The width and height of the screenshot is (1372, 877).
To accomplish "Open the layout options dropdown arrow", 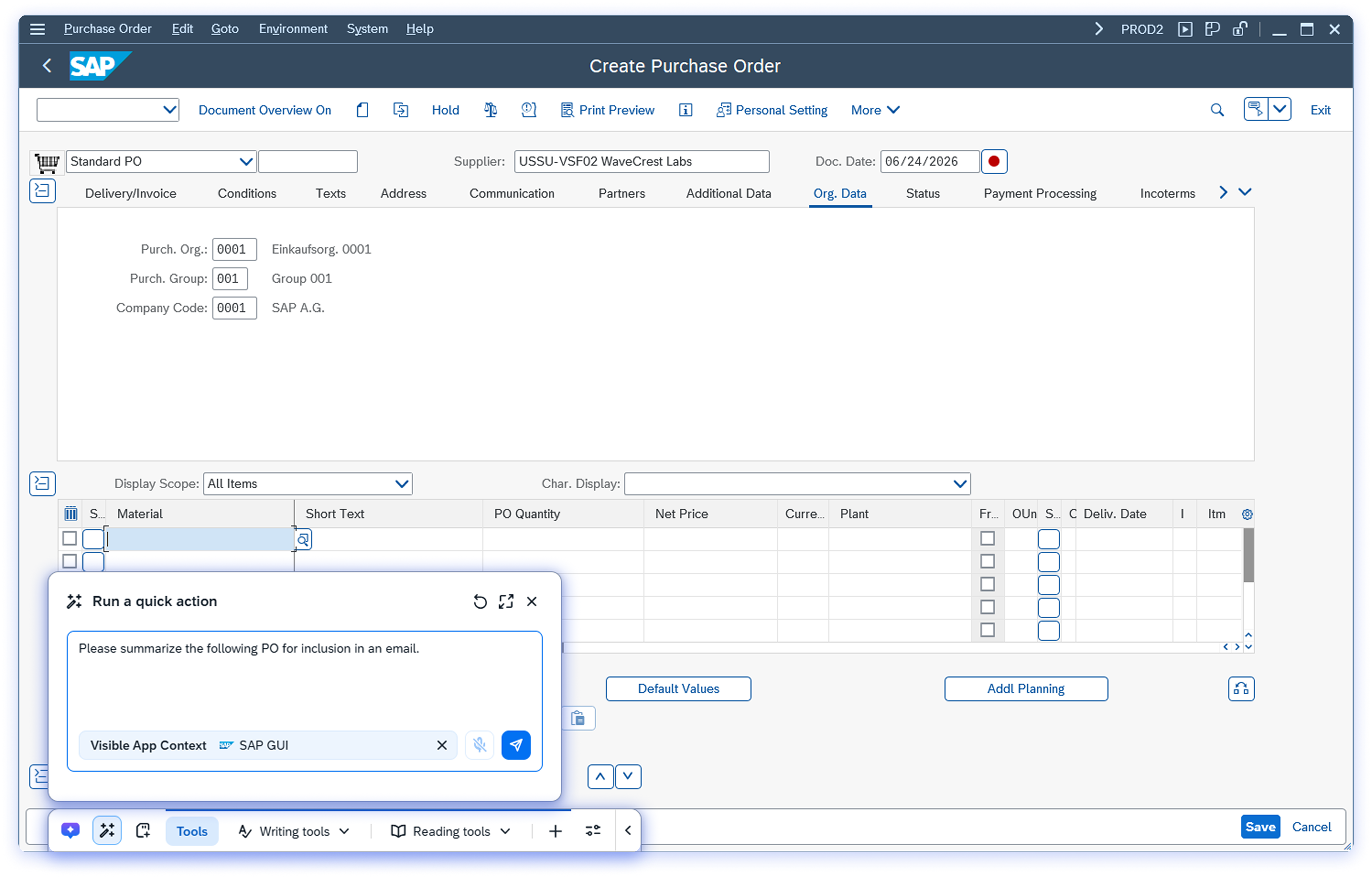I will point(1280,109).
